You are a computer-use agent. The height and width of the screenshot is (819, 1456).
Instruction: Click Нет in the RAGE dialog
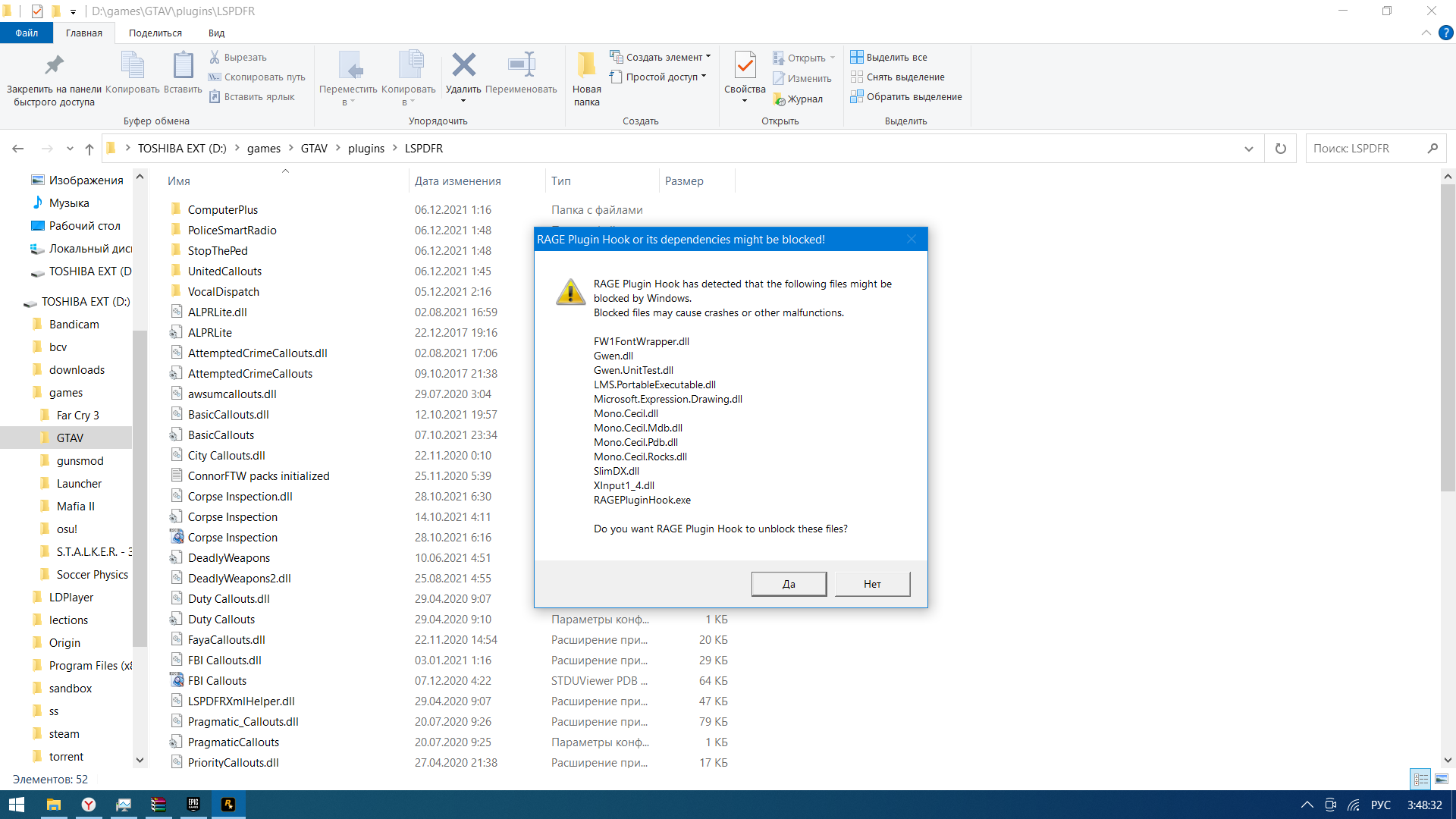click(872, 584)
